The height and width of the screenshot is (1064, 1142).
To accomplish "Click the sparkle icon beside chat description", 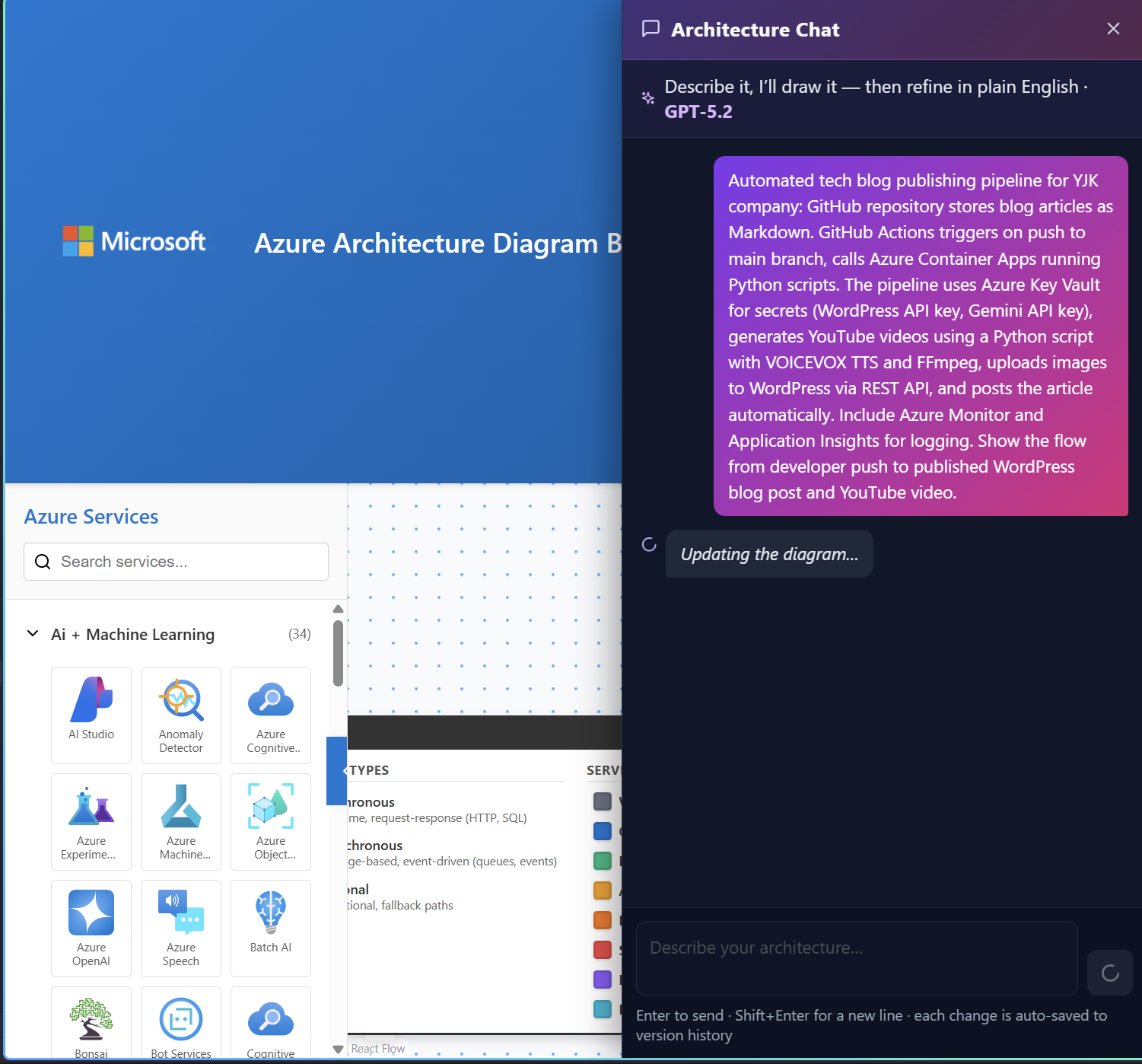I will pos(648,98).
